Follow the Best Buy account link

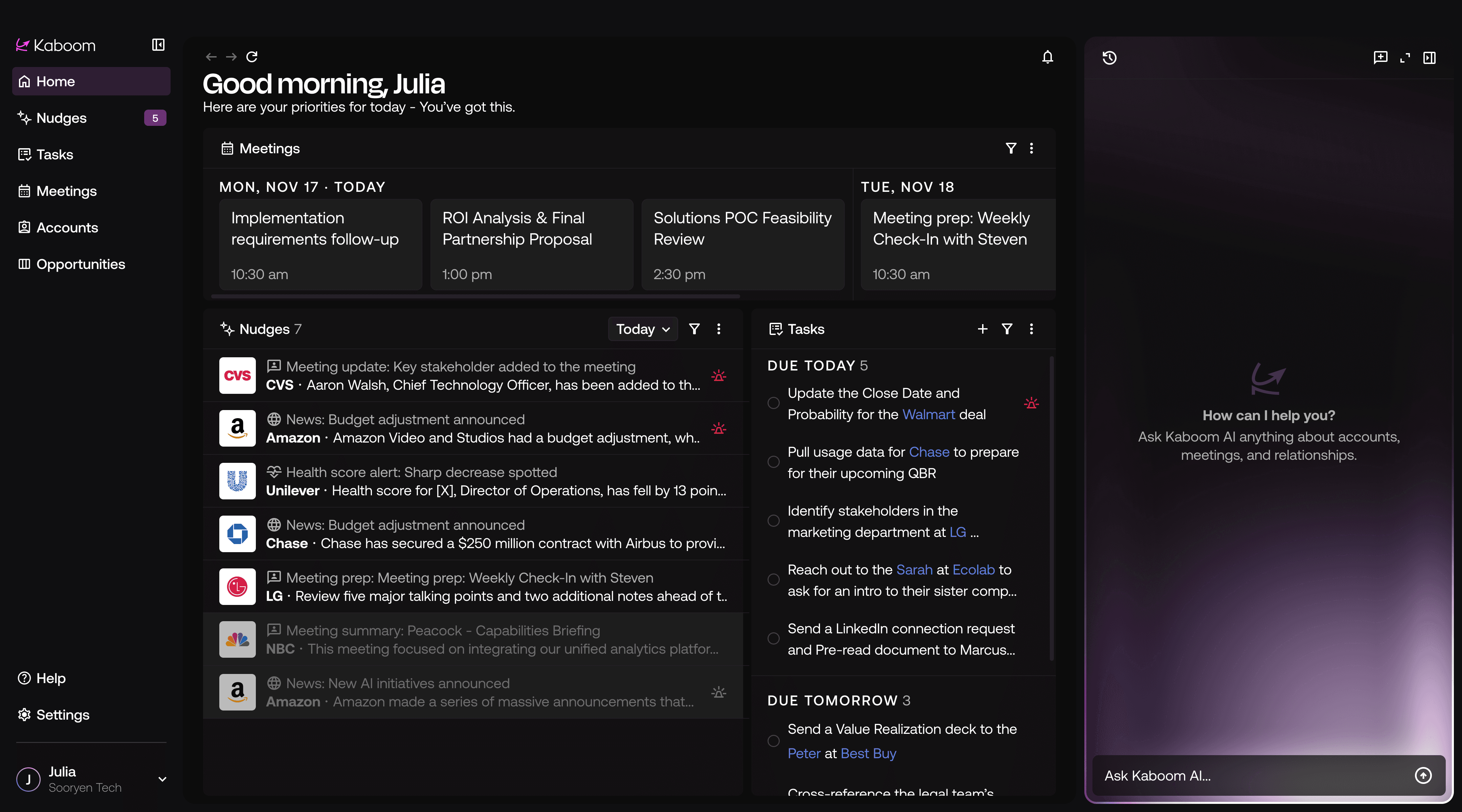[x=868, y=753]
